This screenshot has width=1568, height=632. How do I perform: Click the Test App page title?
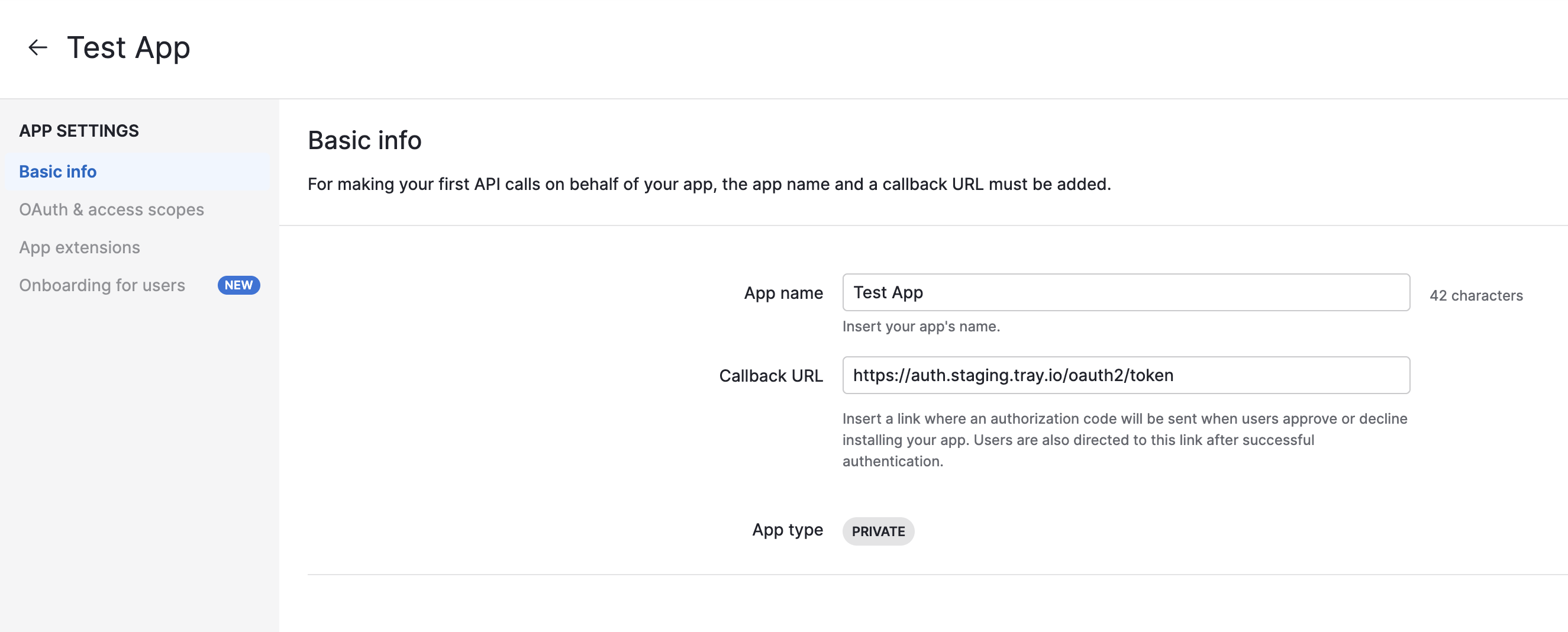point(128,47)
